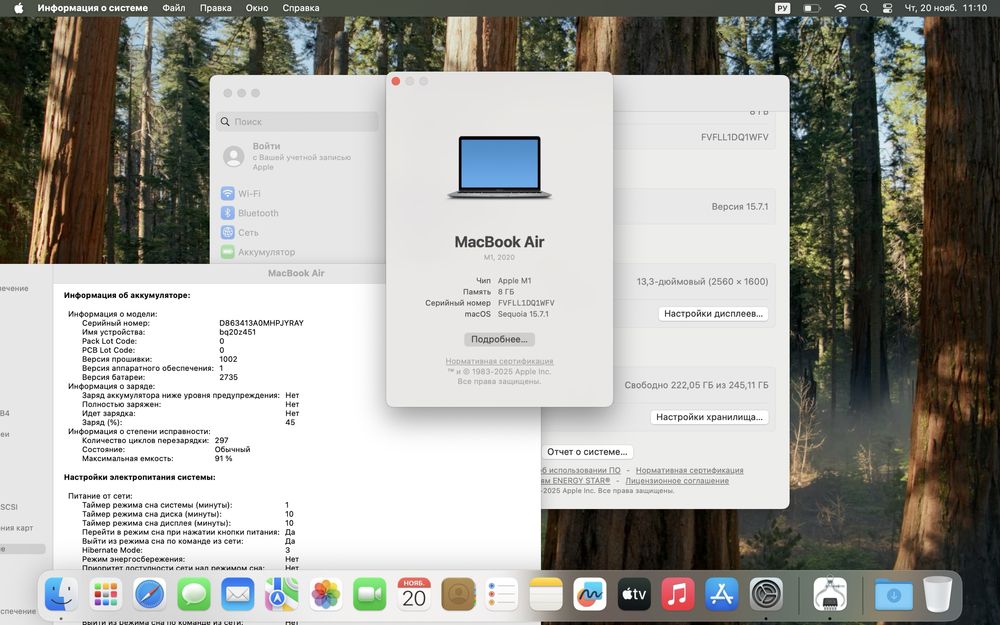Open Calendar showing 20 in Dock
The image size is (1000, 625).
414,595
